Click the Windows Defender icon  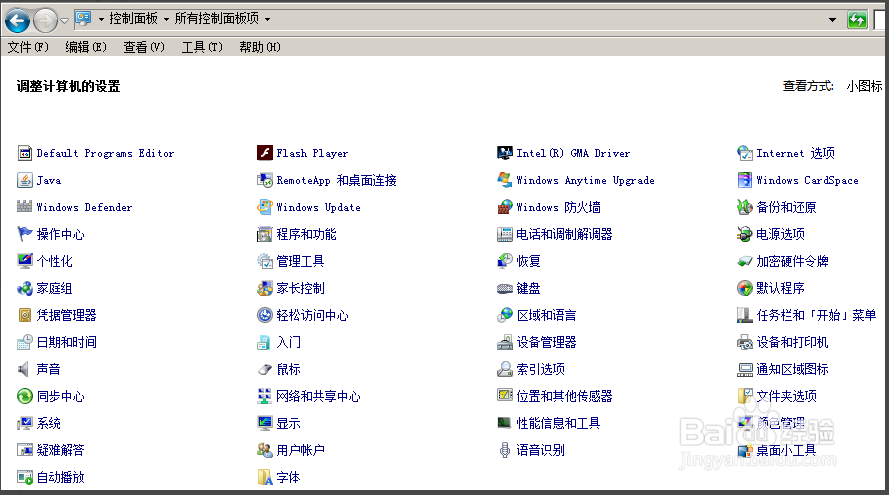click(25, 207)
